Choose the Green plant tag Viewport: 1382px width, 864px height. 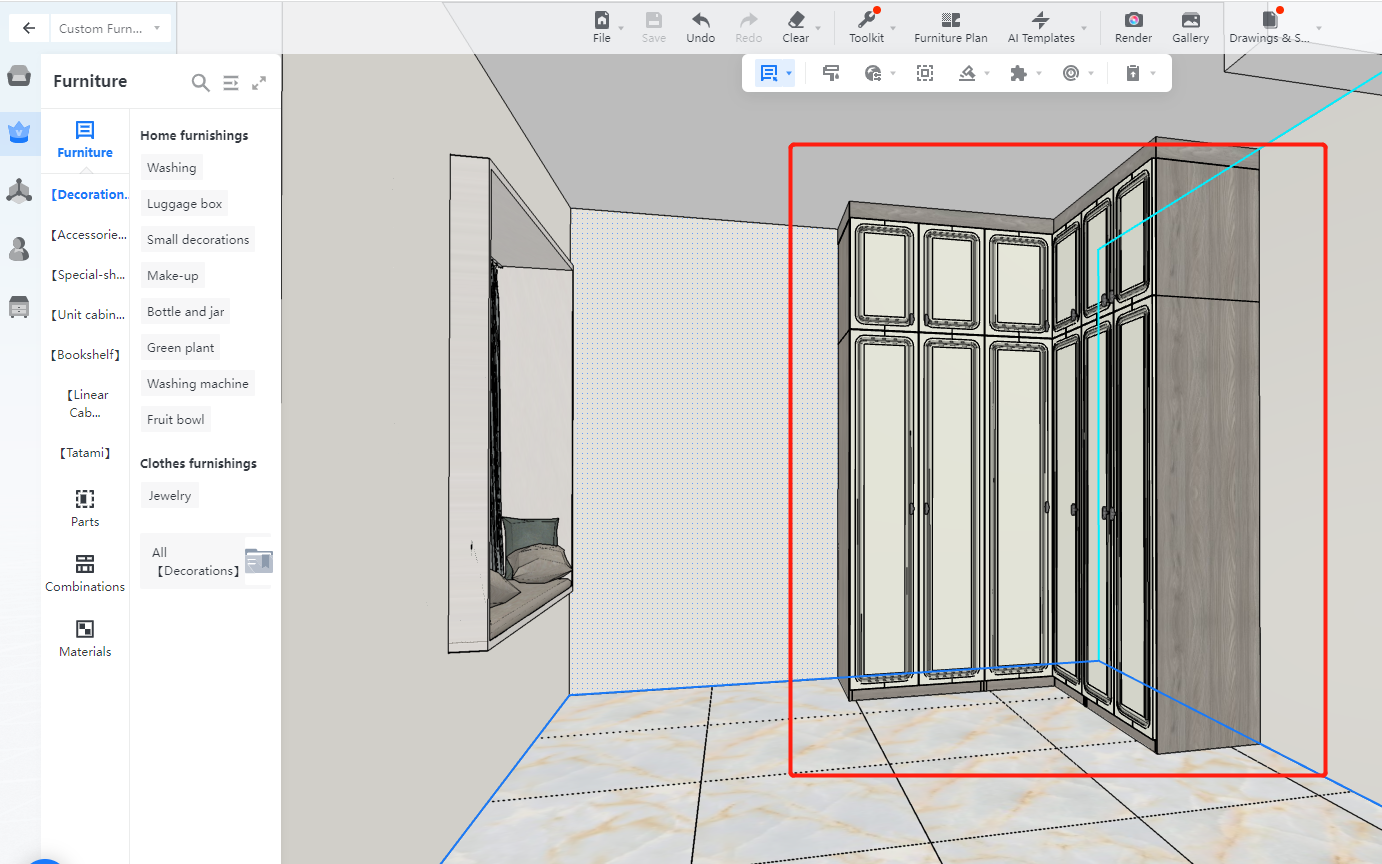coord(180,348)
